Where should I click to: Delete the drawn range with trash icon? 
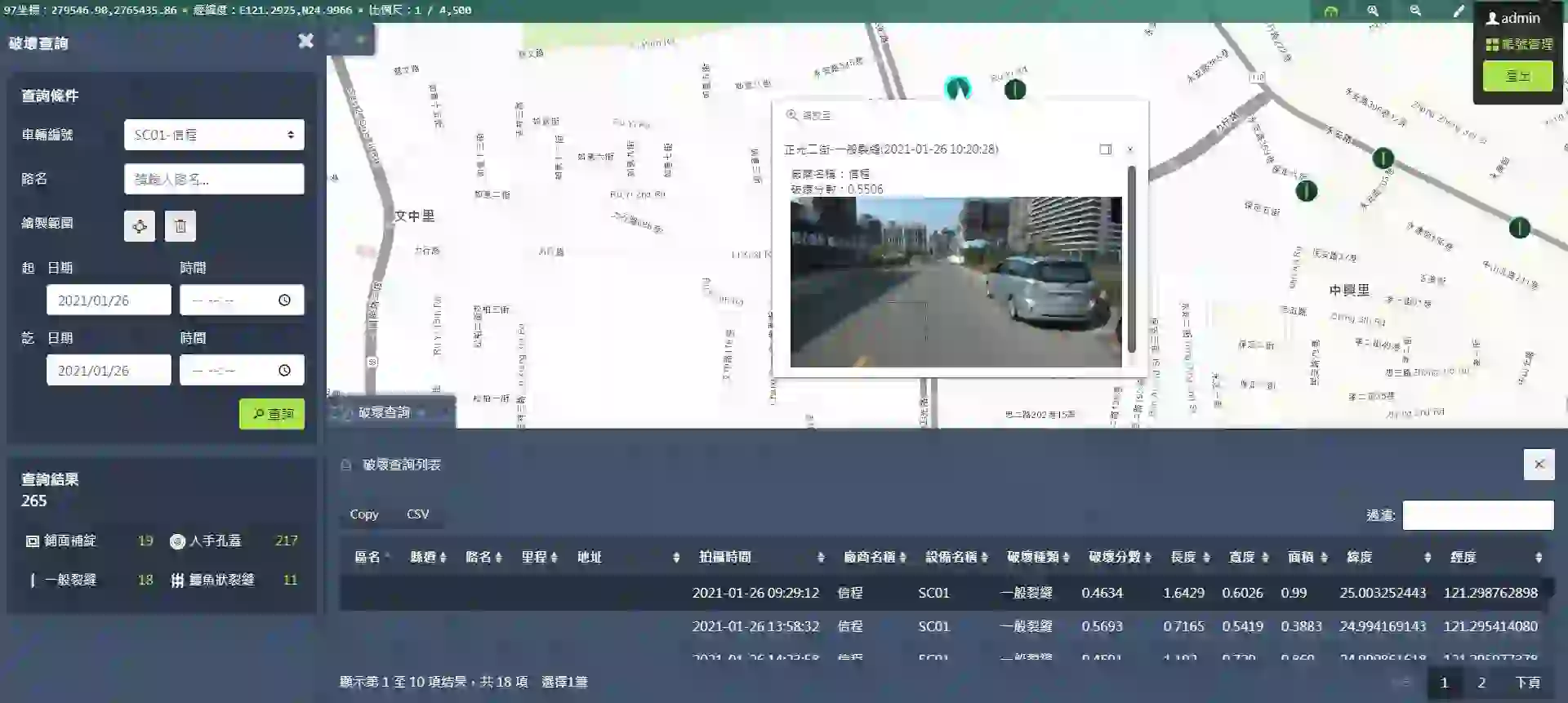coord(180,226)
